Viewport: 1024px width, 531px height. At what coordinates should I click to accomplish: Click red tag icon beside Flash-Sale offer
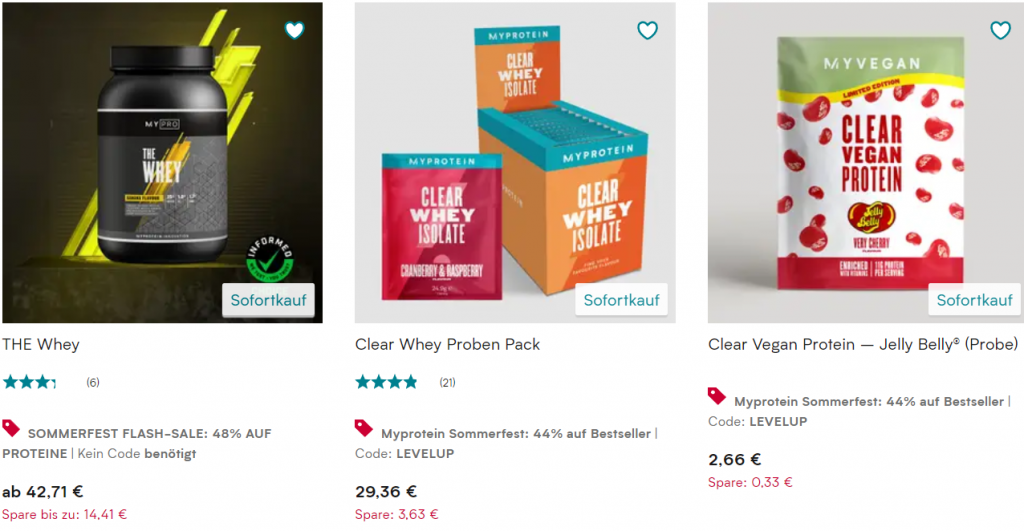pyautogui.click(x=11, y=428)
